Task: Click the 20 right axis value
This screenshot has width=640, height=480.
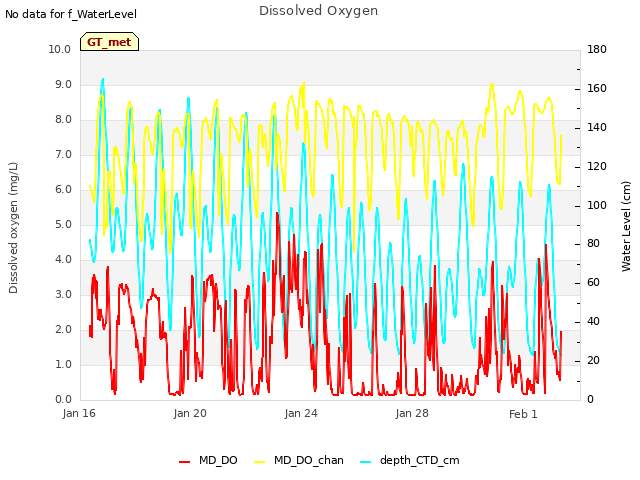Action: 593,360
